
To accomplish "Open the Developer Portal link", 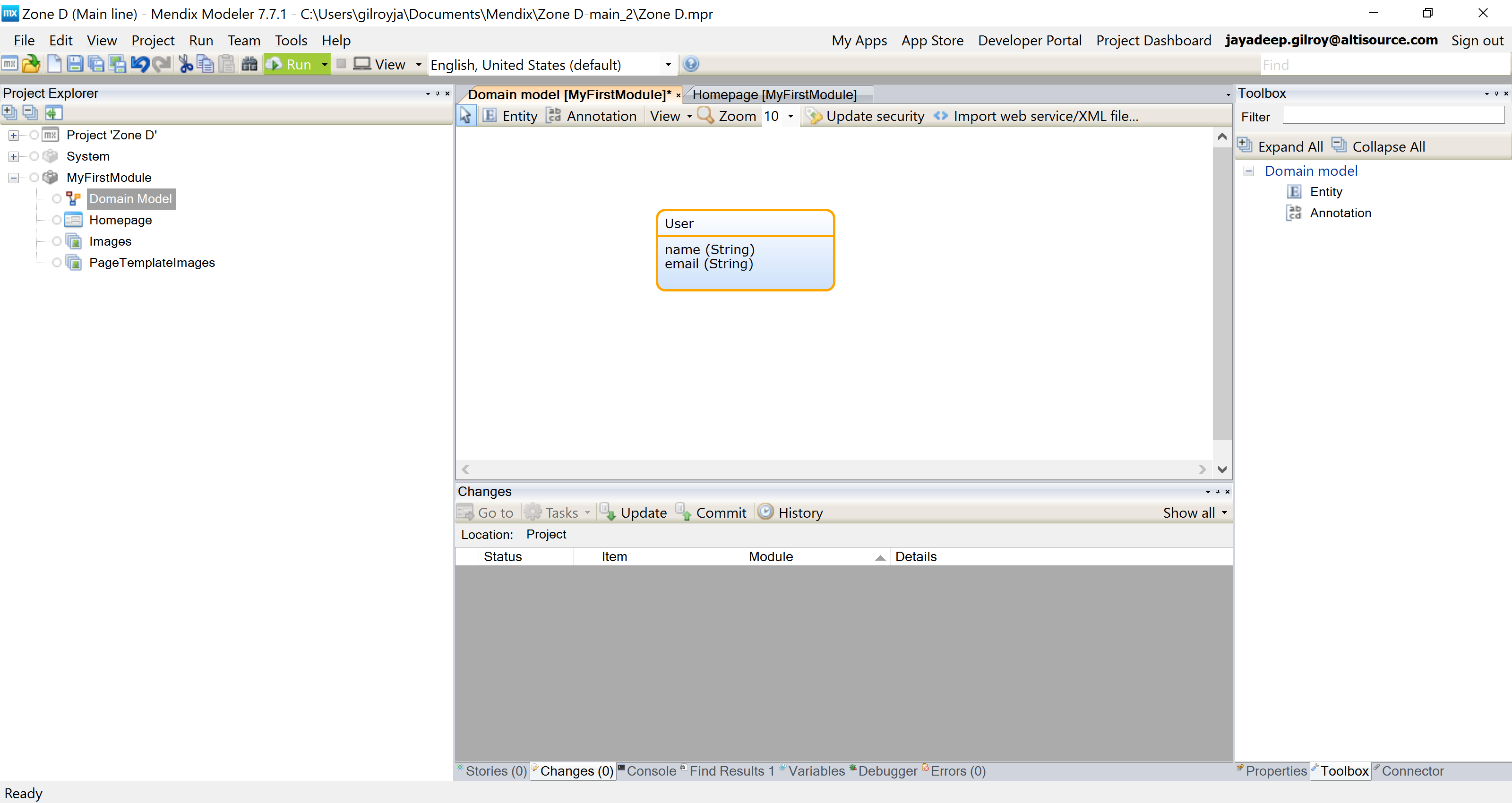I will pyautogui.click(x=1029, y=41).
